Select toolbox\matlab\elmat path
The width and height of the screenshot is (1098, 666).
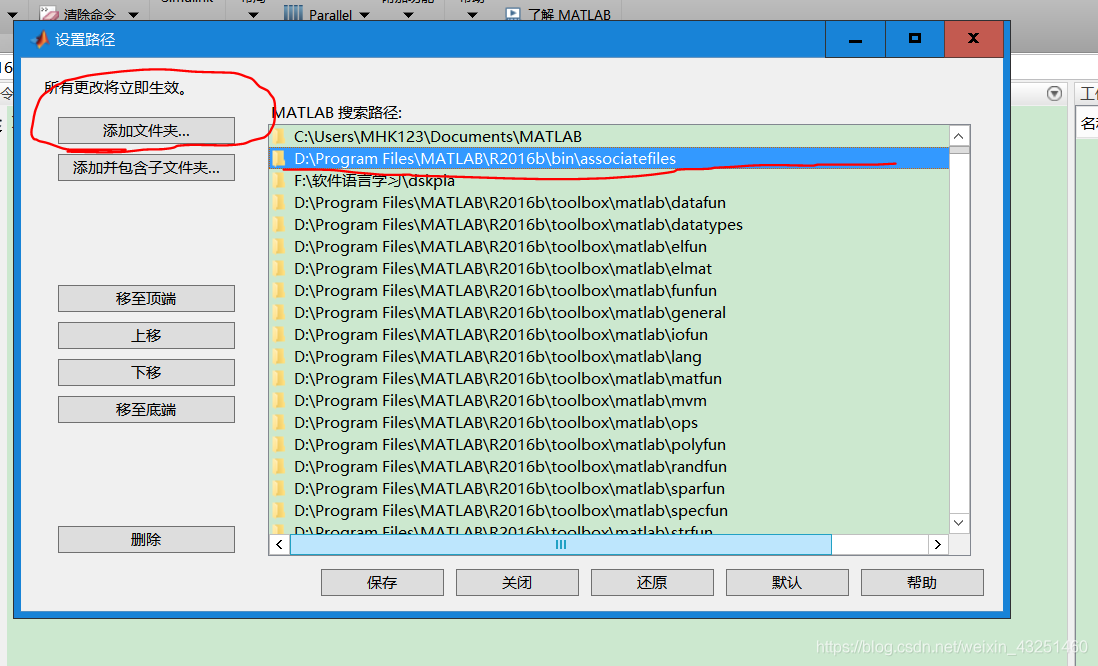point(609,268)
